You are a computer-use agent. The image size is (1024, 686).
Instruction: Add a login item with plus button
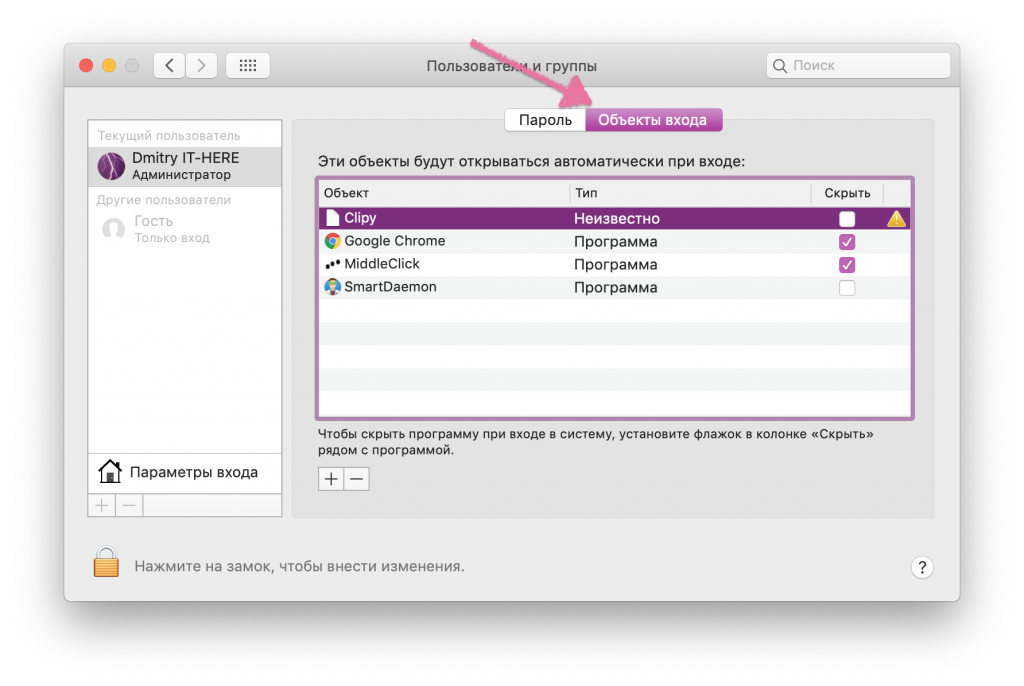point(331,479)
